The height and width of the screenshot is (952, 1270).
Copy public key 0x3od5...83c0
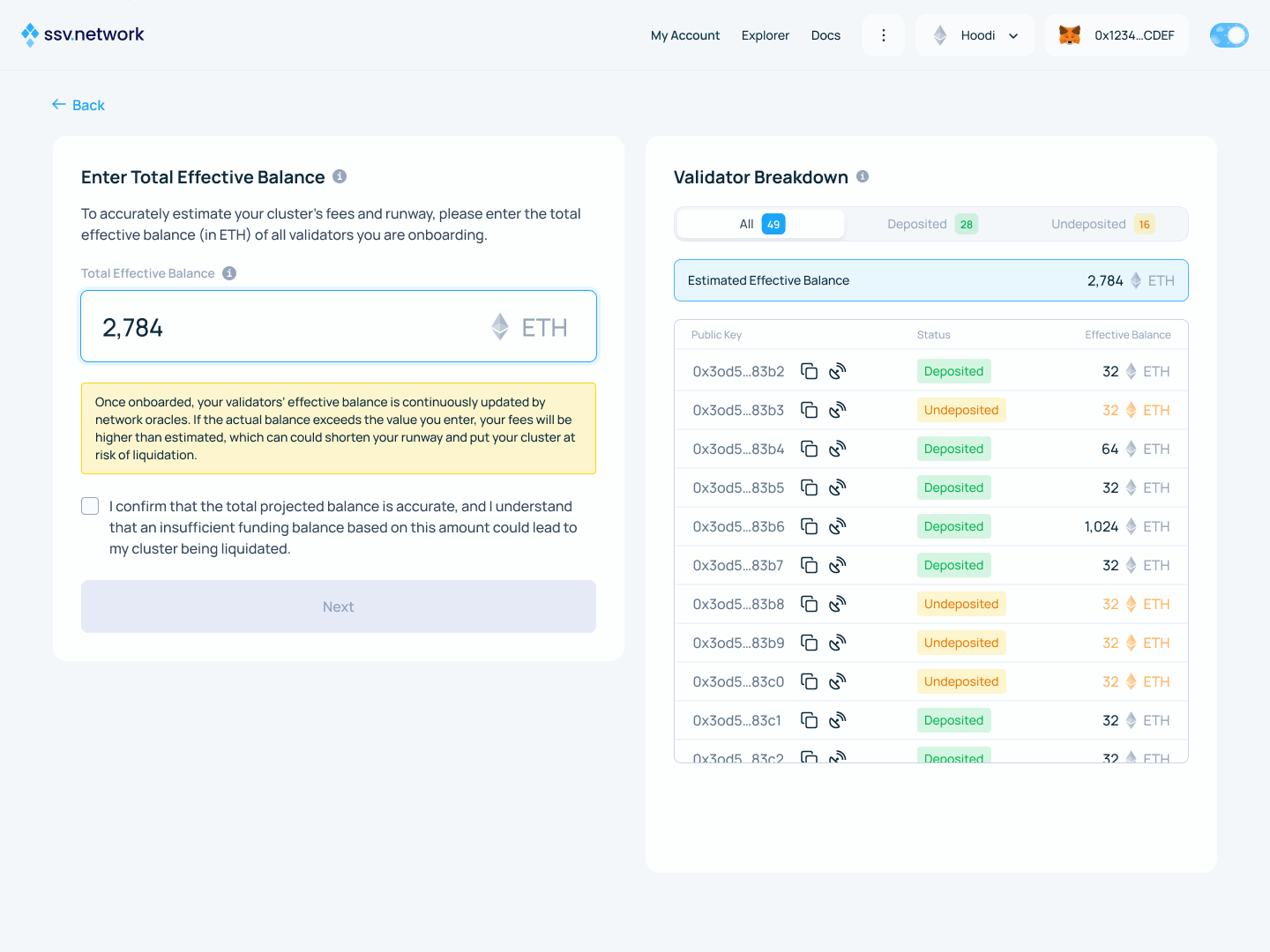pyautogui.click(x=810, y=681)
